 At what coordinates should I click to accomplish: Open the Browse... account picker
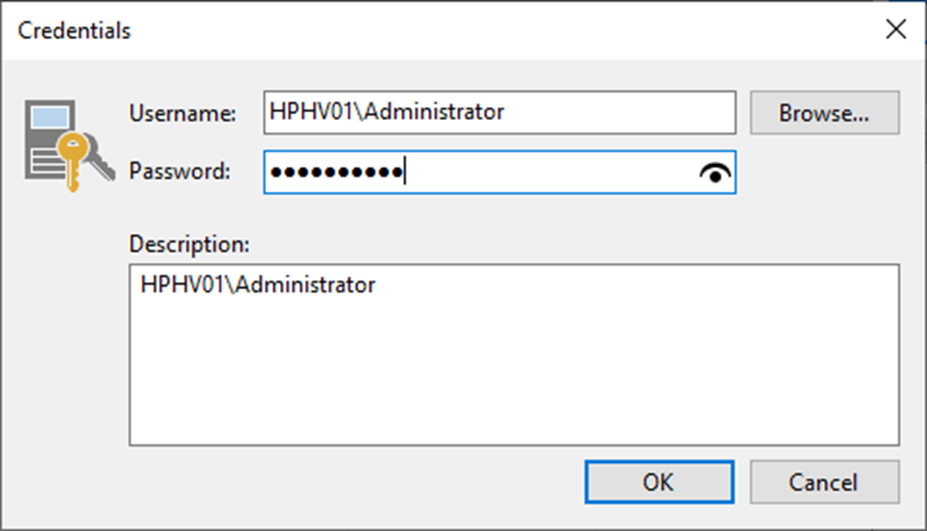825,112
